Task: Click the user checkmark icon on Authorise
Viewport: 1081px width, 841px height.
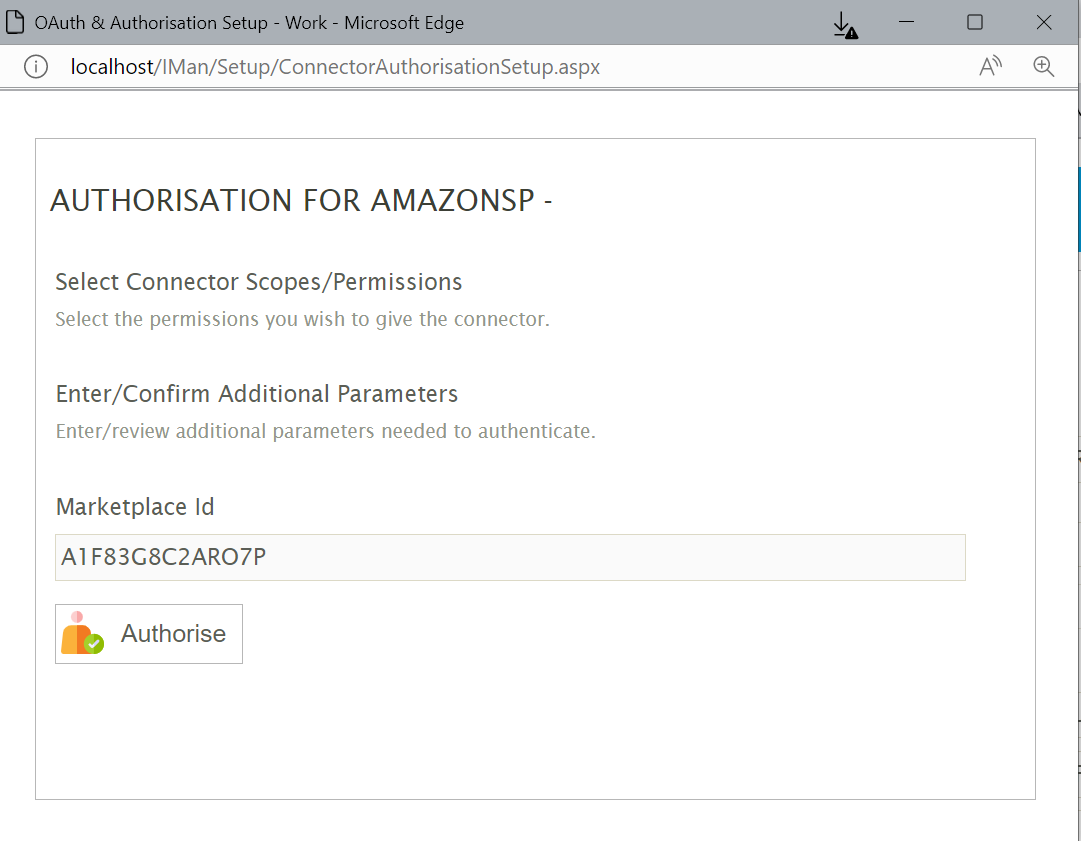Action: (82, 633)
